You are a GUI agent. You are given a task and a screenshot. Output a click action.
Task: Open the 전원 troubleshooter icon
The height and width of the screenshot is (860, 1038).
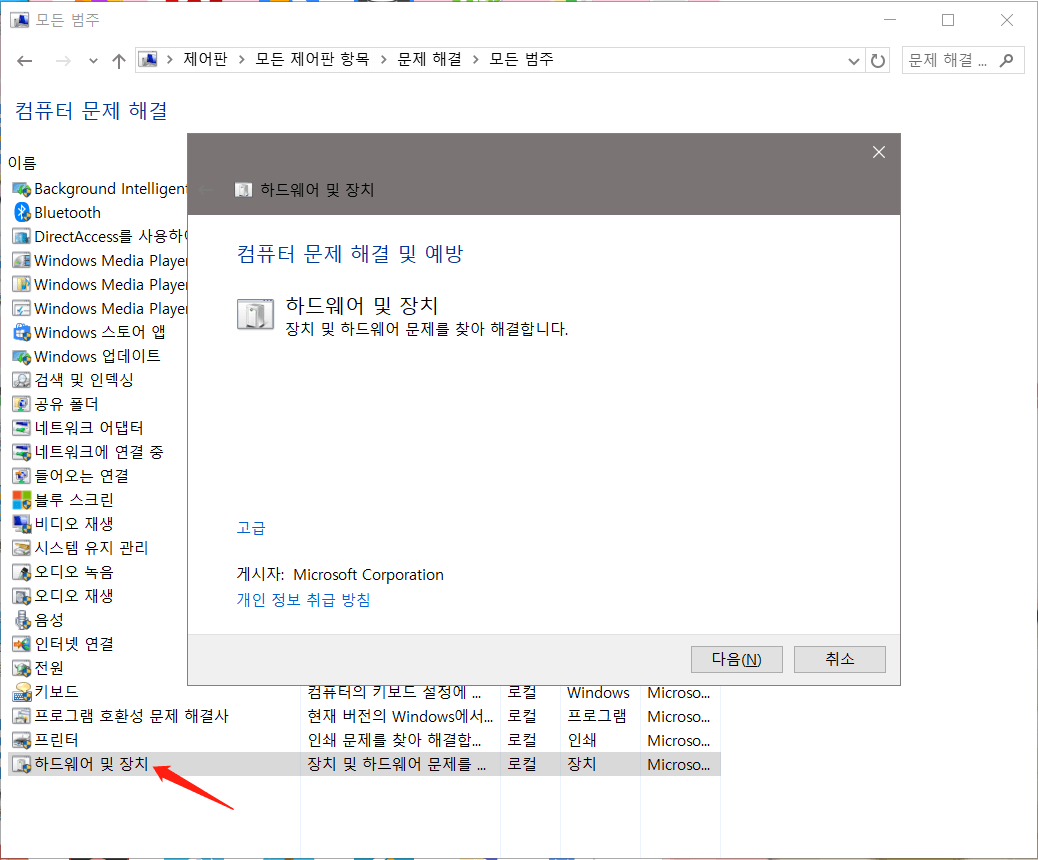pyautogui.click(x=22, y=667)
